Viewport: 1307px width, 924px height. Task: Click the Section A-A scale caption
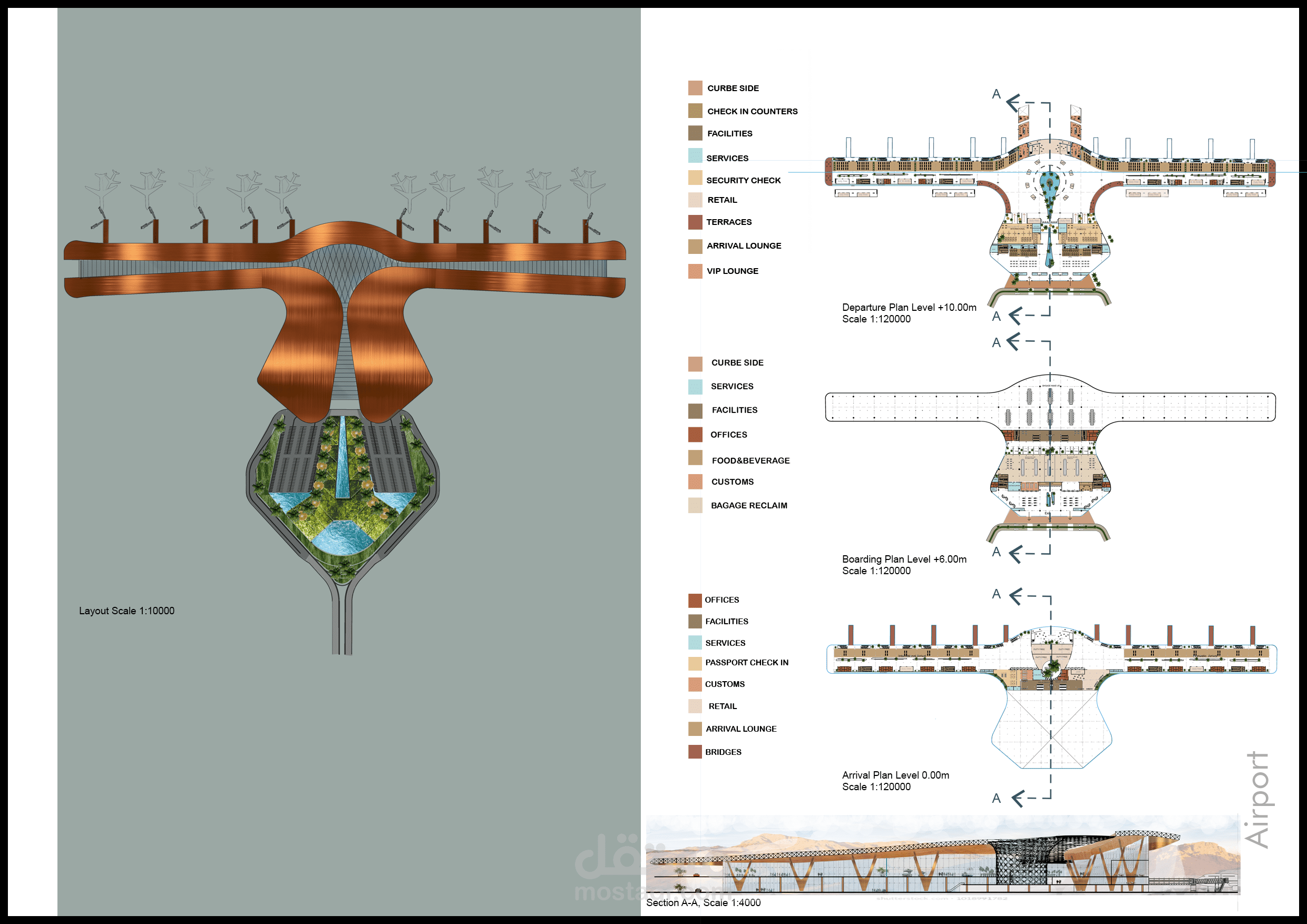pyautogui.click(x=703, y=902)
